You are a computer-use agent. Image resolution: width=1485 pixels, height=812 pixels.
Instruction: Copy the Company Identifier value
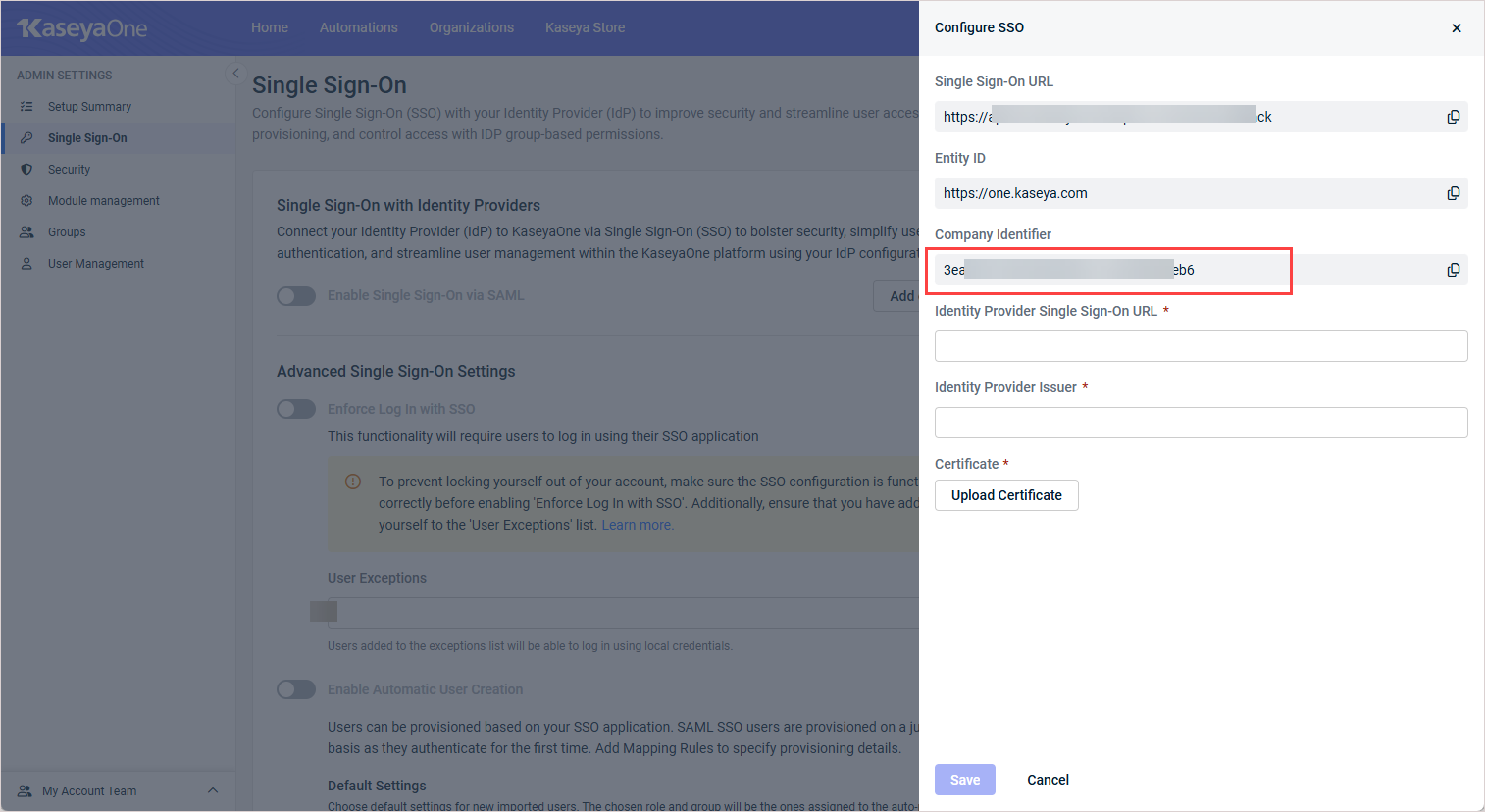click(x=1453, y=270)
